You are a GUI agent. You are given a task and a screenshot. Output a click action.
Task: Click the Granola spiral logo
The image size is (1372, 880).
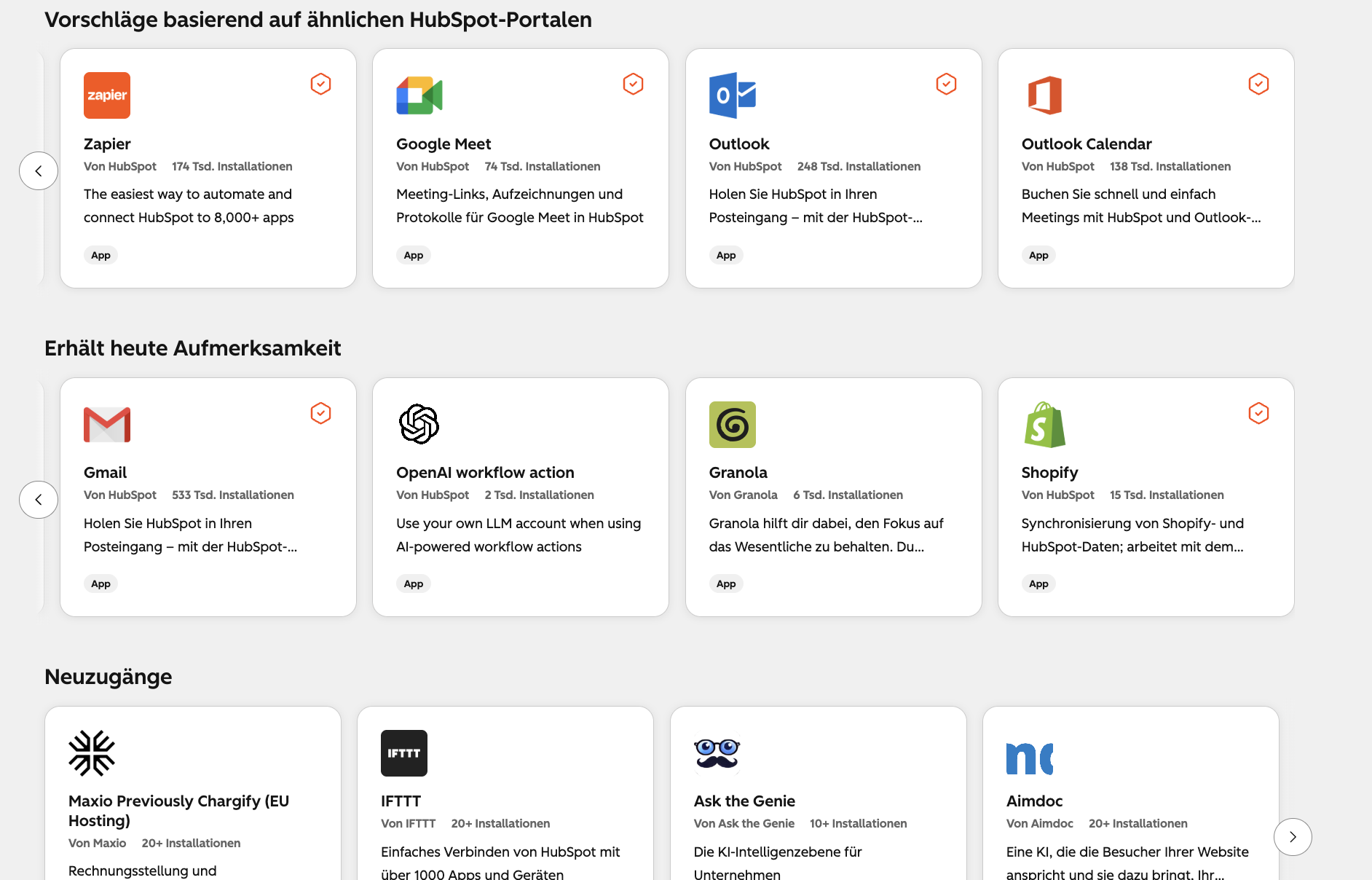(733, 425)
